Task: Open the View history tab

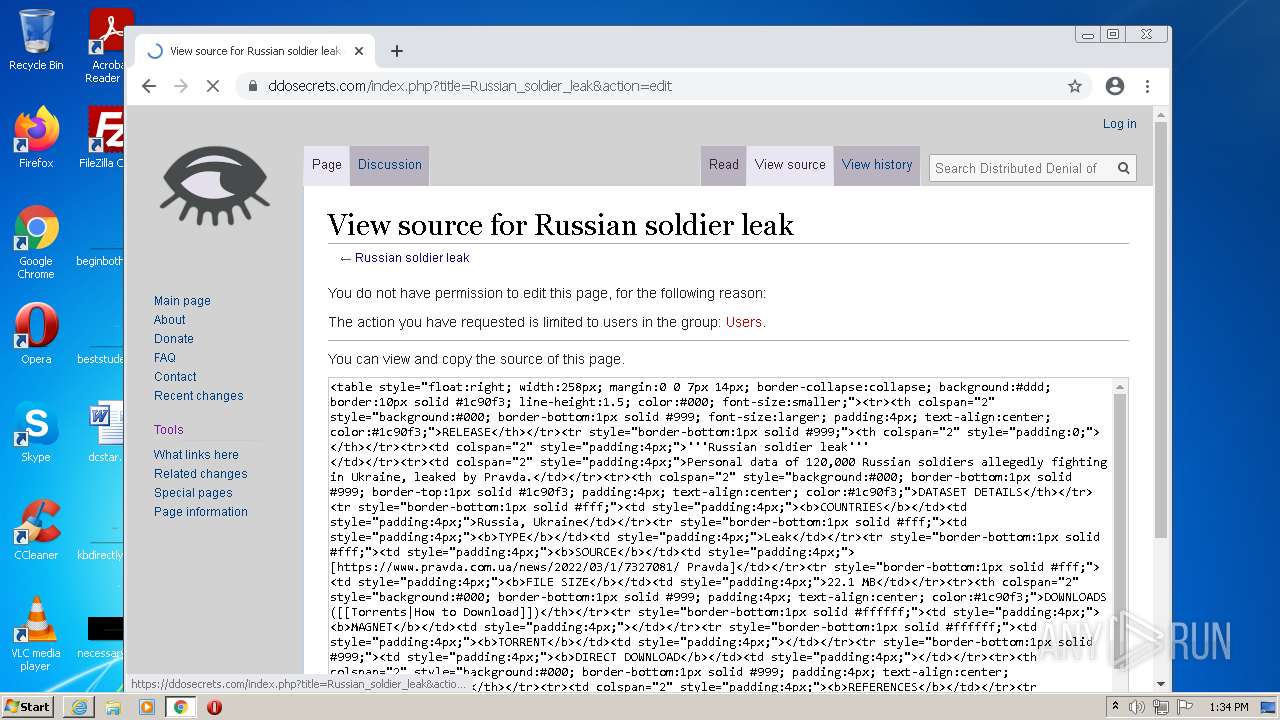Action: [x=877, y=165]
